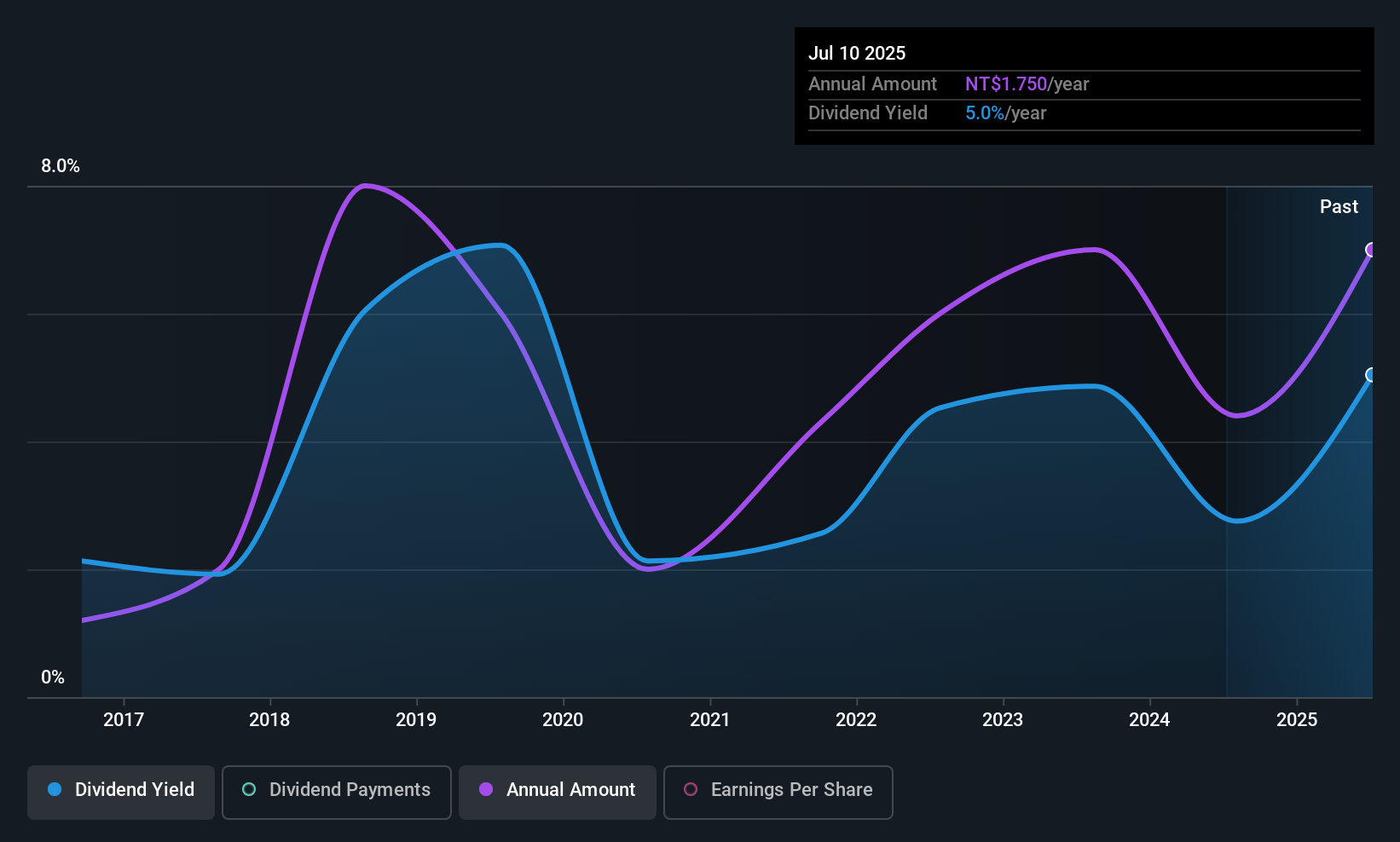Click the 5.0%/year dividend yield value
This screenshot has width=1400, height=842.
click(x=1006, y=112)
